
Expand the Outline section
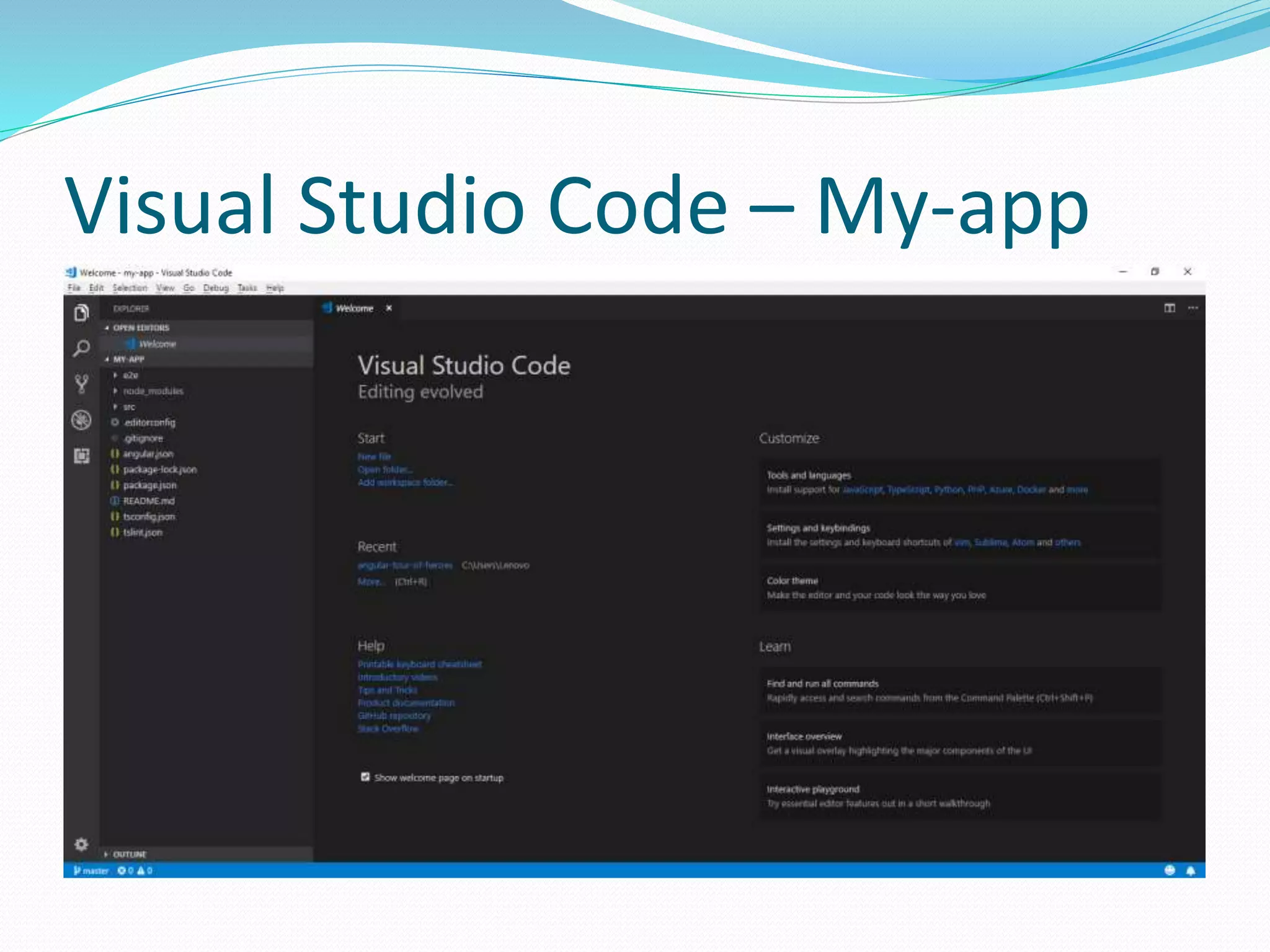pyautogui.click(x=207, y=854)
